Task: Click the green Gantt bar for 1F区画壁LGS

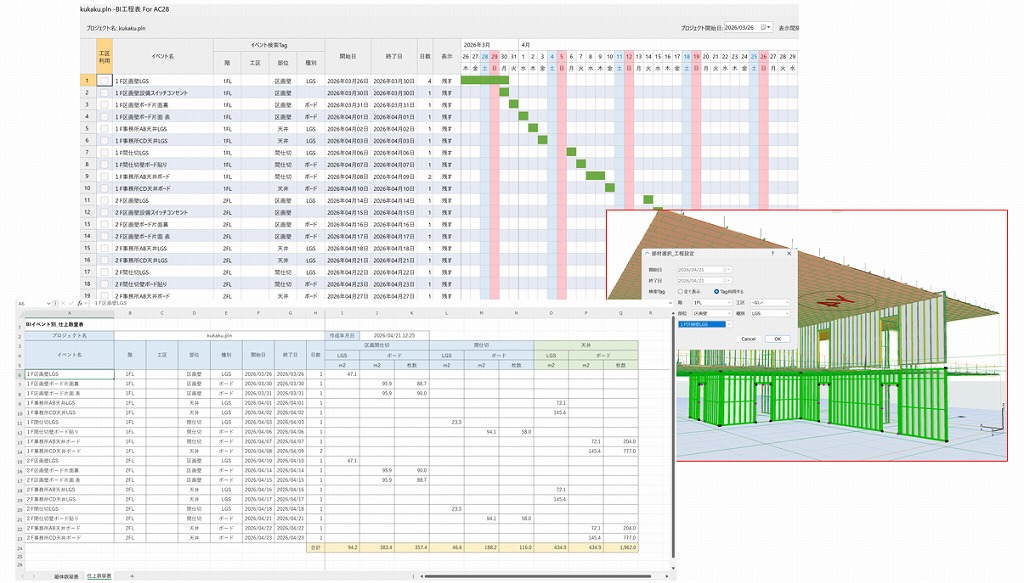Action: tap(485, 80)
